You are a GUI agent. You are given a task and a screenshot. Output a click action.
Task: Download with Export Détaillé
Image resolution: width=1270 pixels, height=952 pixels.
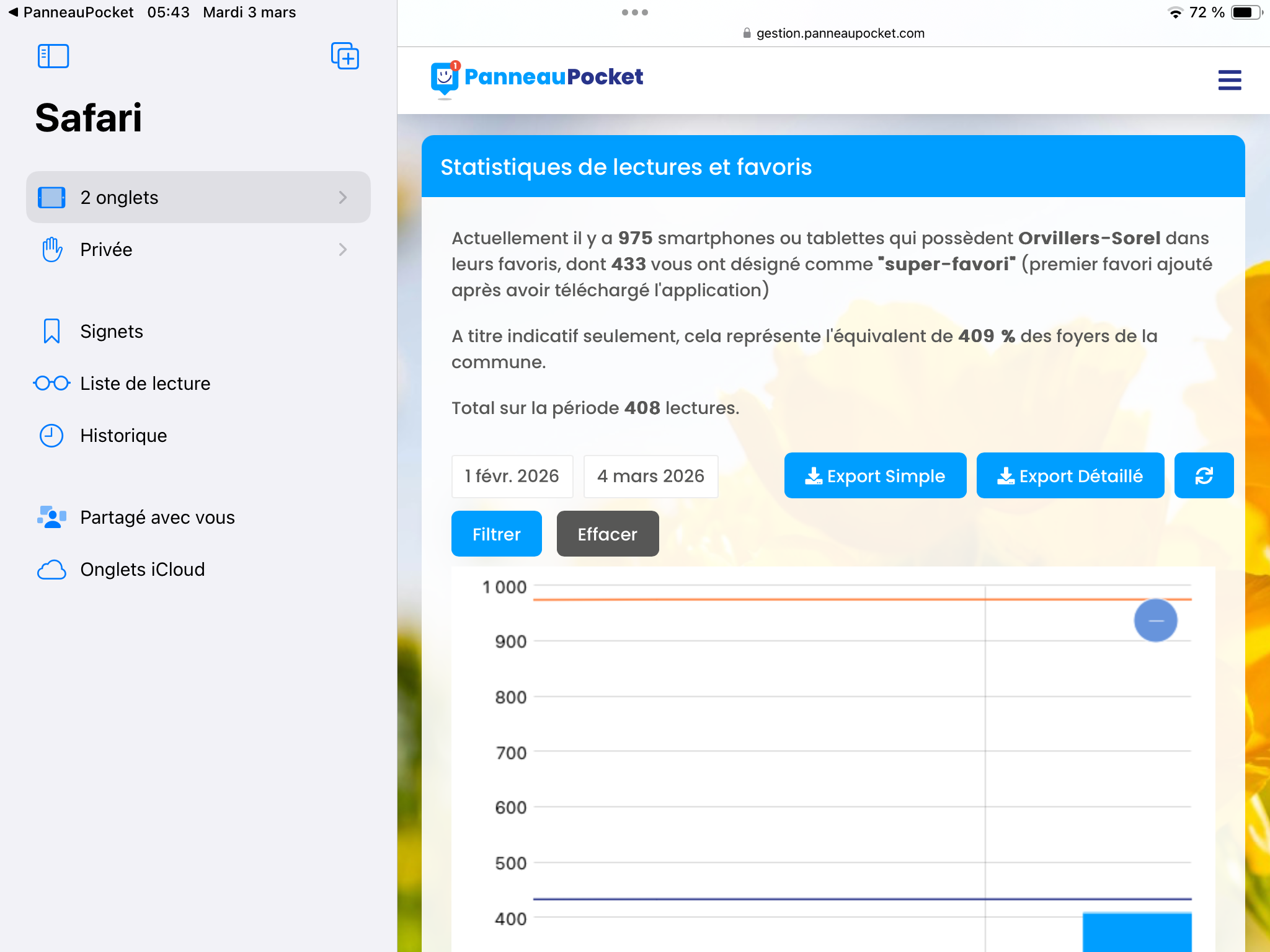pyautogui.click(x=1070, y=476)
